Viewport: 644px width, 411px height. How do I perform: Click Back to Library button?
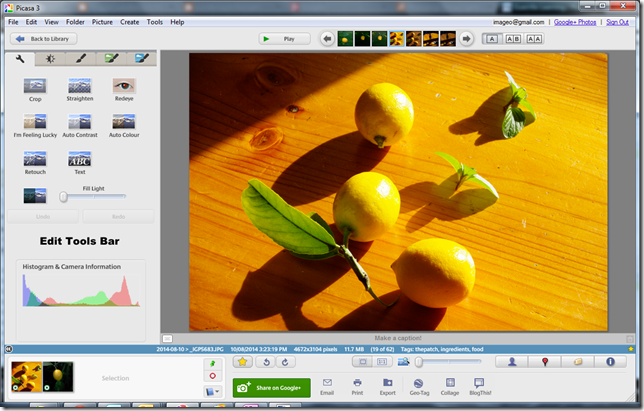[x=44, y=39]
